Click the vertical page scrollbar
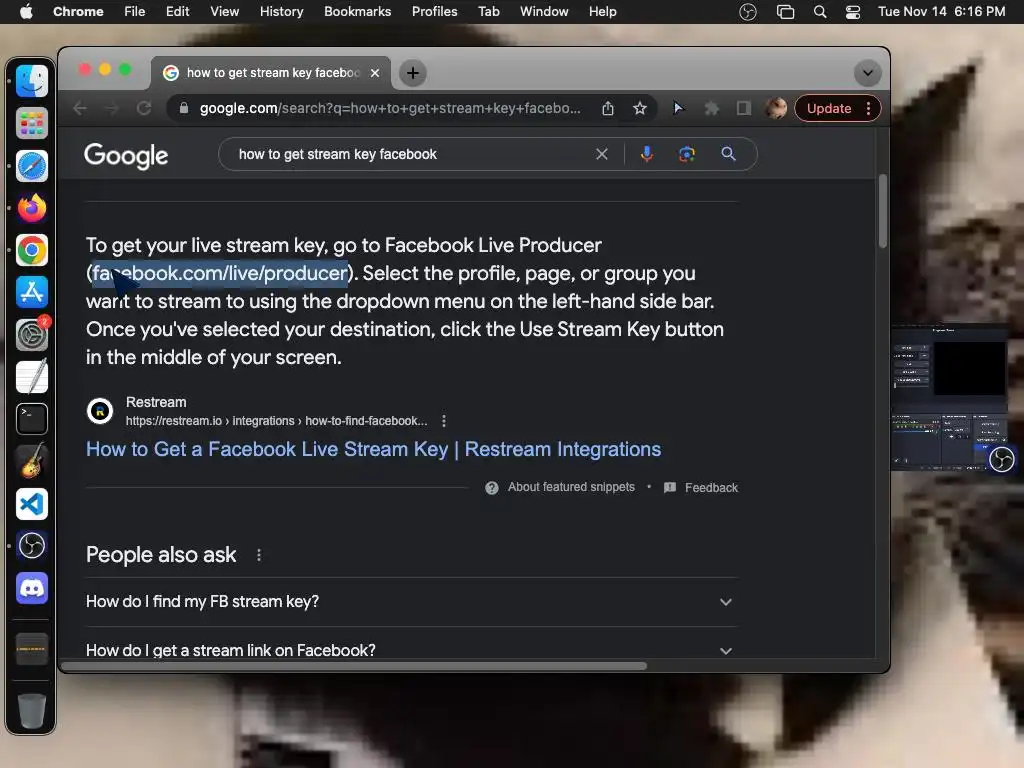This screenshot has height=768, width=1024. click(883, 210)
